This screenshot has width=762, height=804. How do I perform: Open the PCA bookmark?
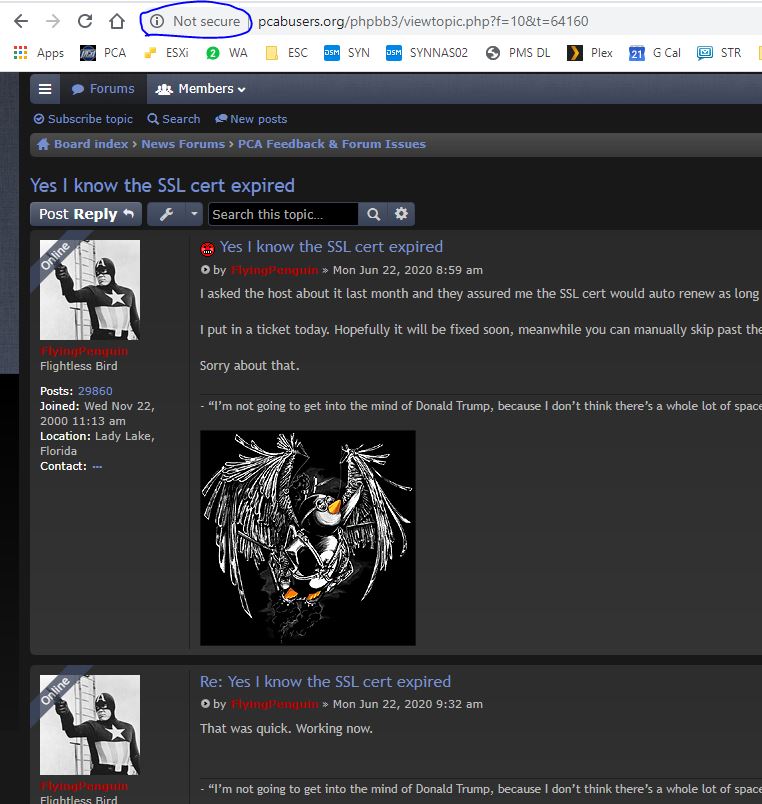(x=103, y=53)
